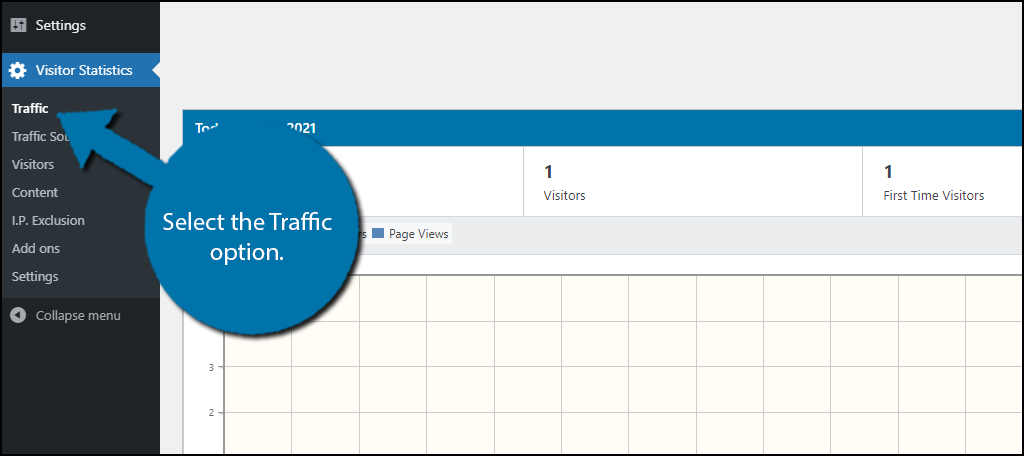Click the Page Views legend color box
The image size is (1024, 456).
click(377, 233)
